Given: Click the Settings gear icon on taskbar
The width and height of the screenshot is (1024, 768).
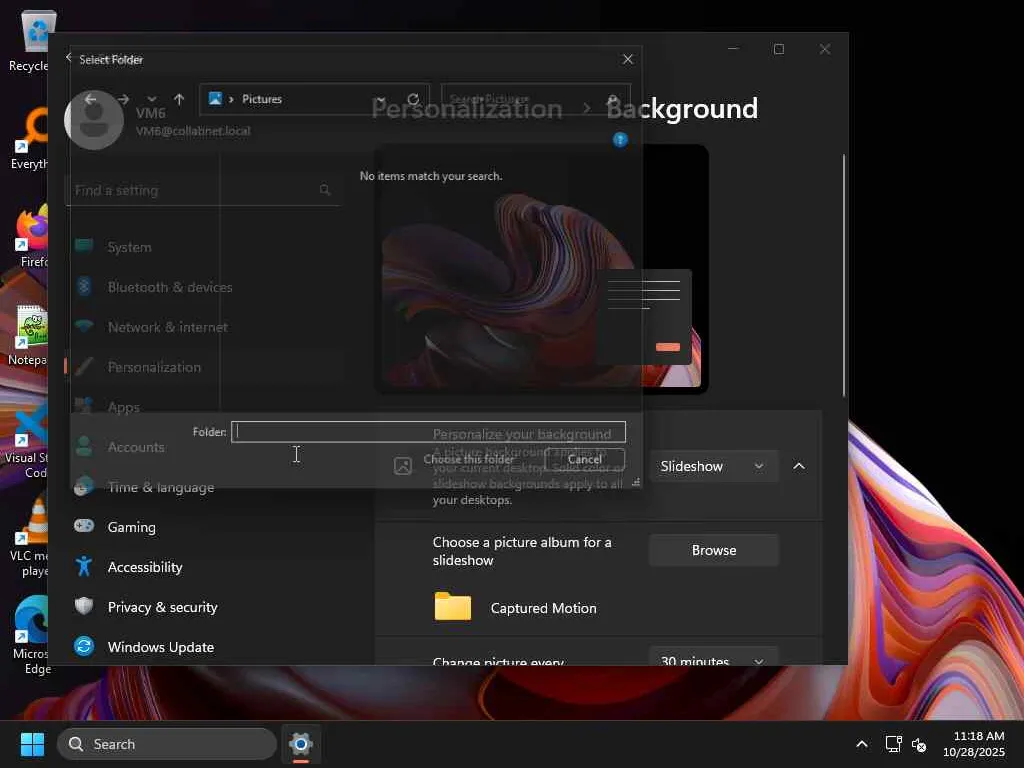Looking at the screenshot, I should point(301,744).
